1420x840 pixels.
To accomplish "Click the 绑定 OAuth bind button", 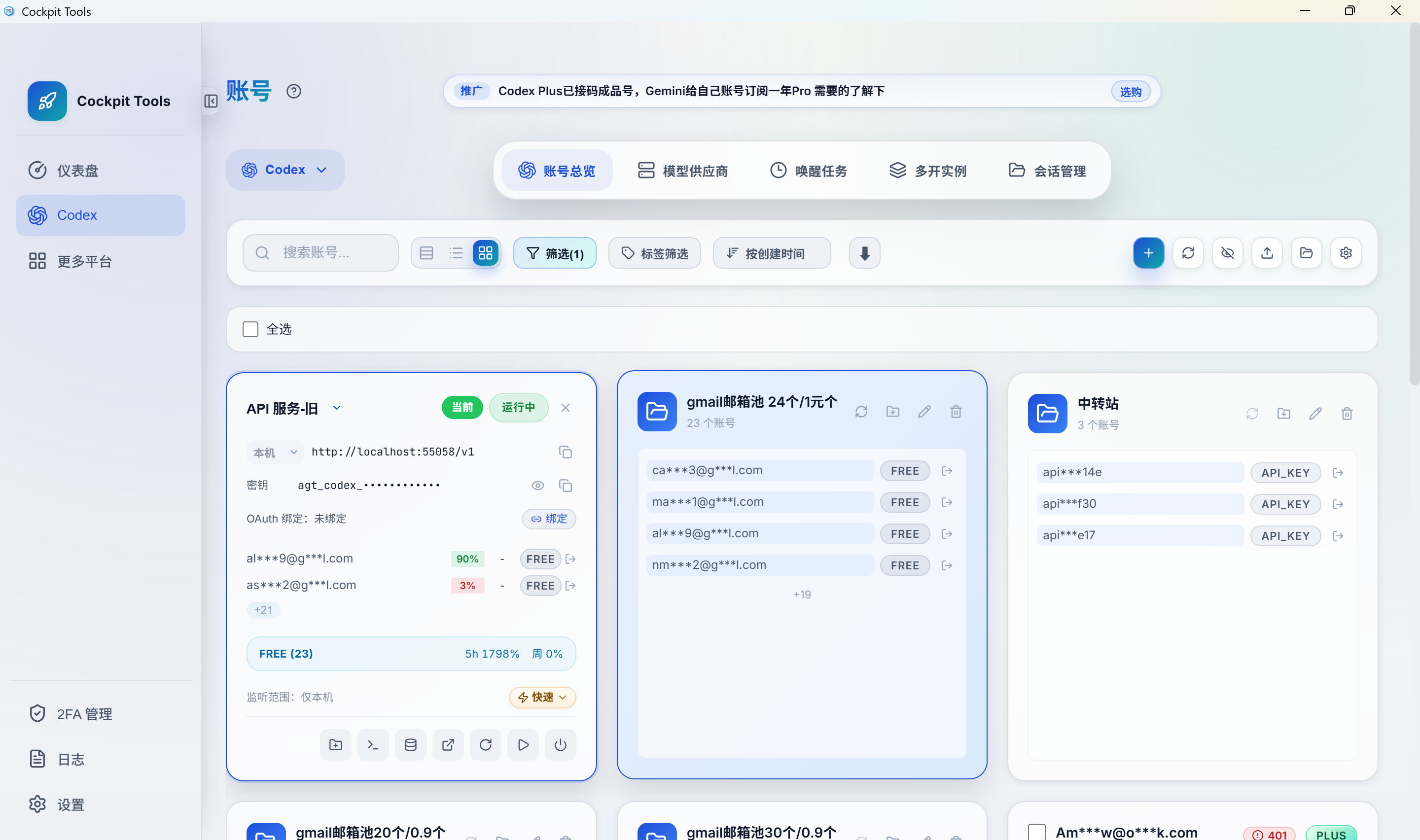I will tap(548, 519).
